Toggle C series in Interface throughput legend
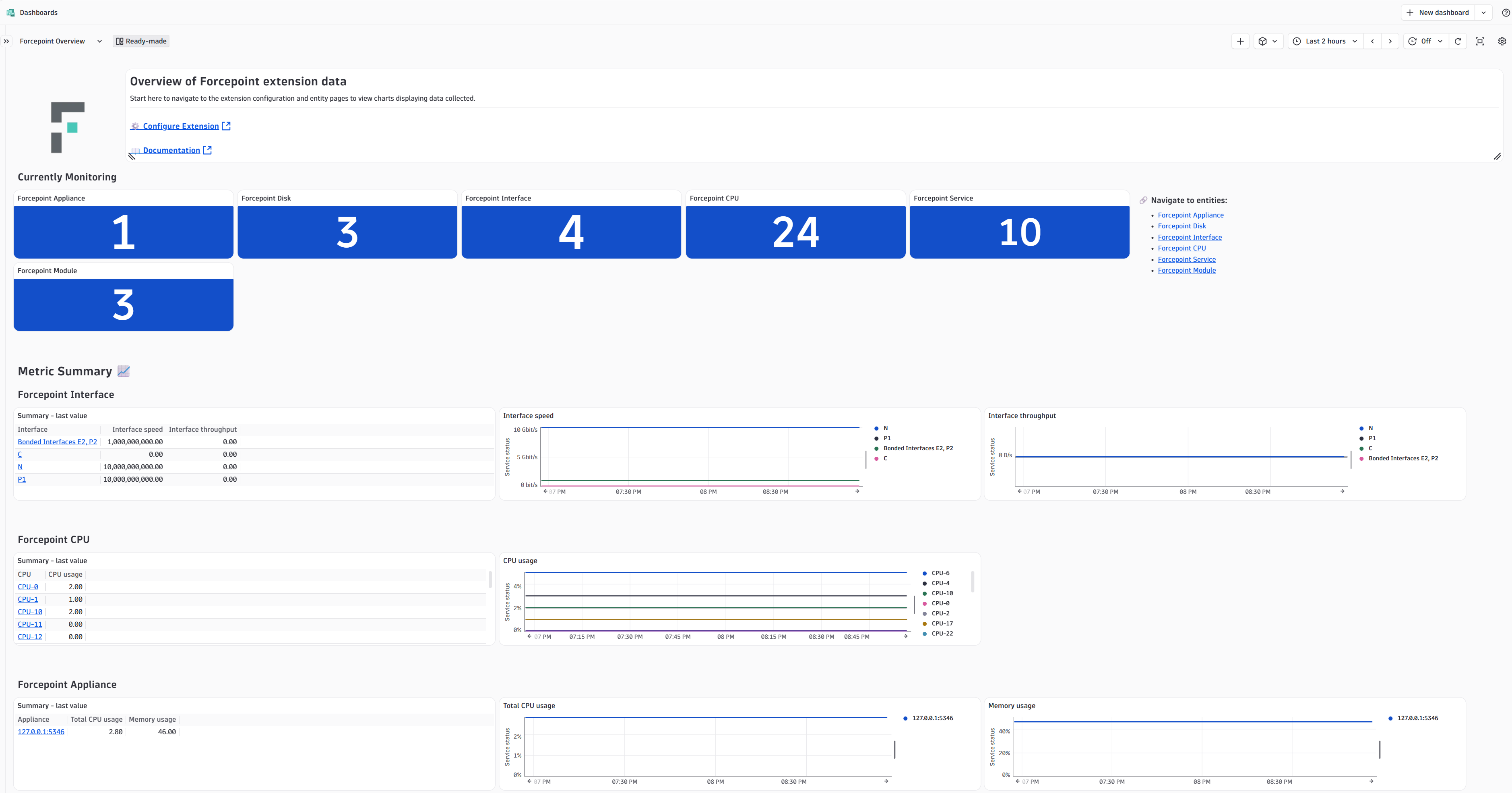This screenshot has height=793, width=1512. point(1366,448)
